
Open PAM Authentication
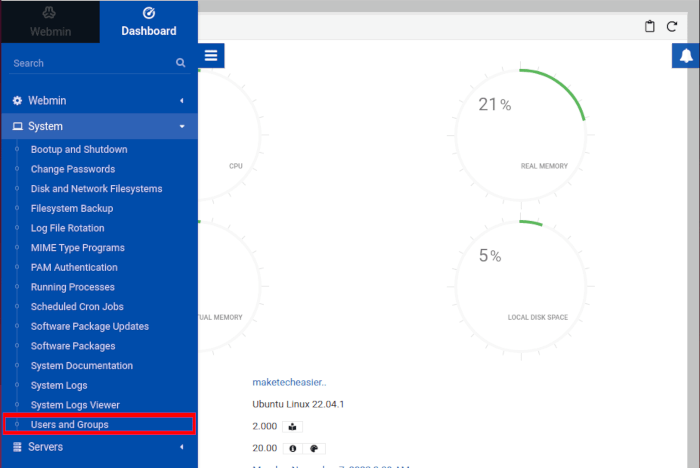74,267
